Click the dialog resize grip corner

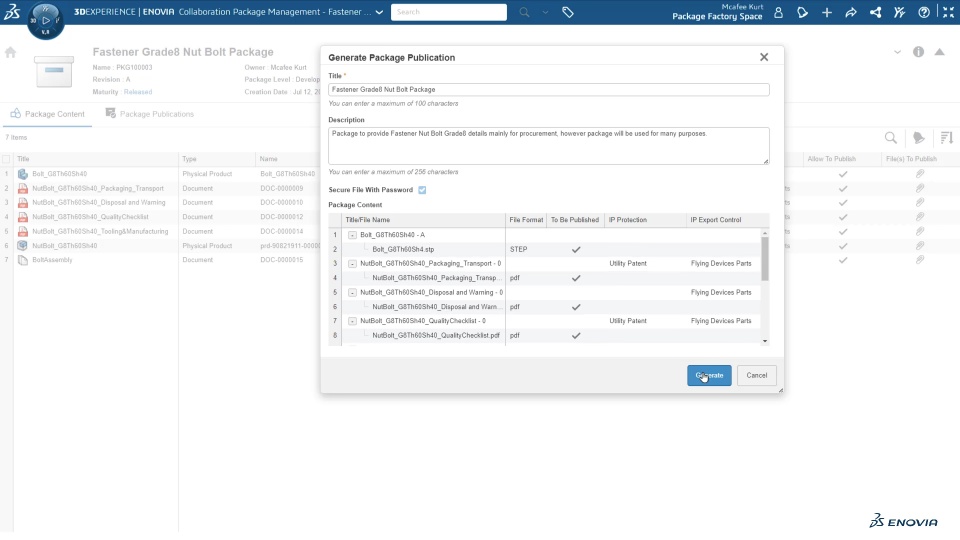(x=781, y=390)
